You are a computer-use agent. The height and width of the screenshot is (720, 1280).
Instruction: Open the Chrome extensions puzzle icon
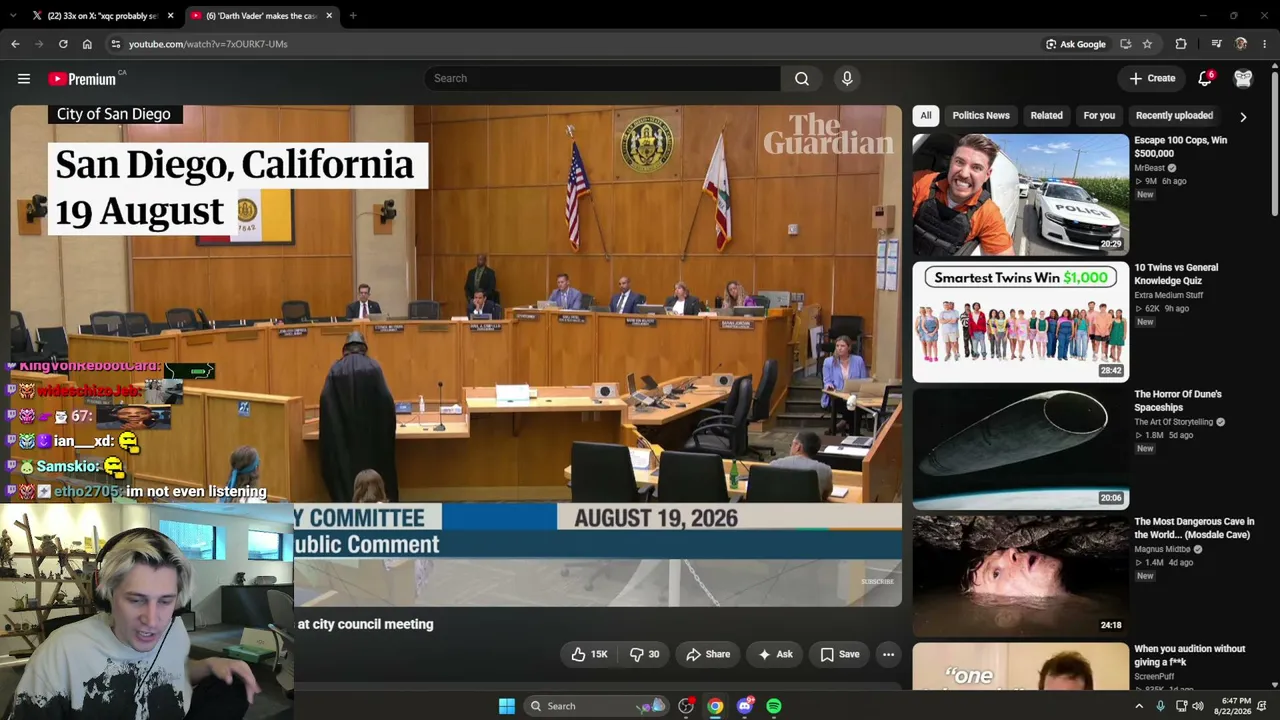(1181, 44)
